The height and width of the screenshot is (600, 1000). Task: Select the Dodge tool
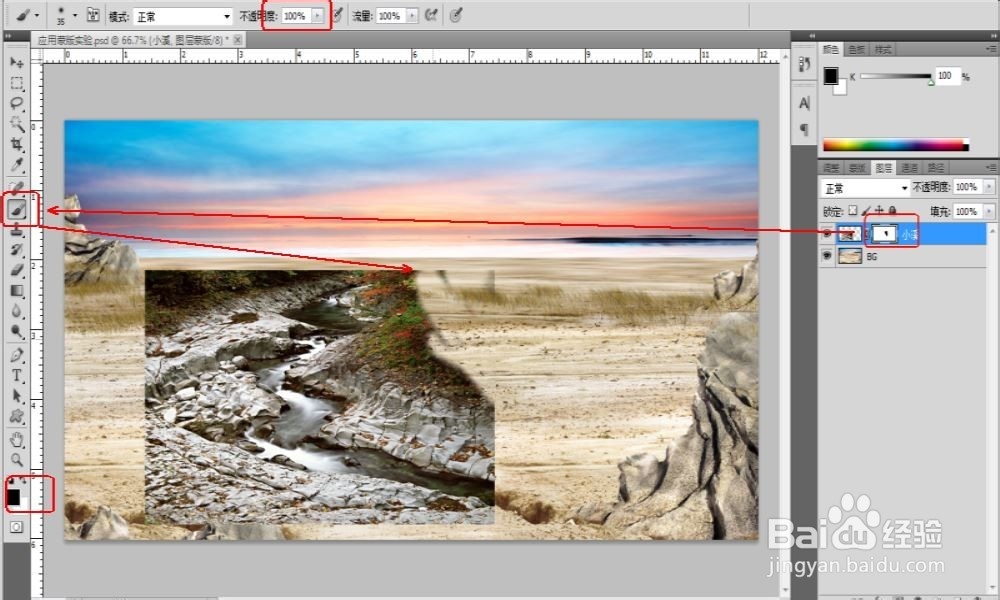tap(17, 332)
